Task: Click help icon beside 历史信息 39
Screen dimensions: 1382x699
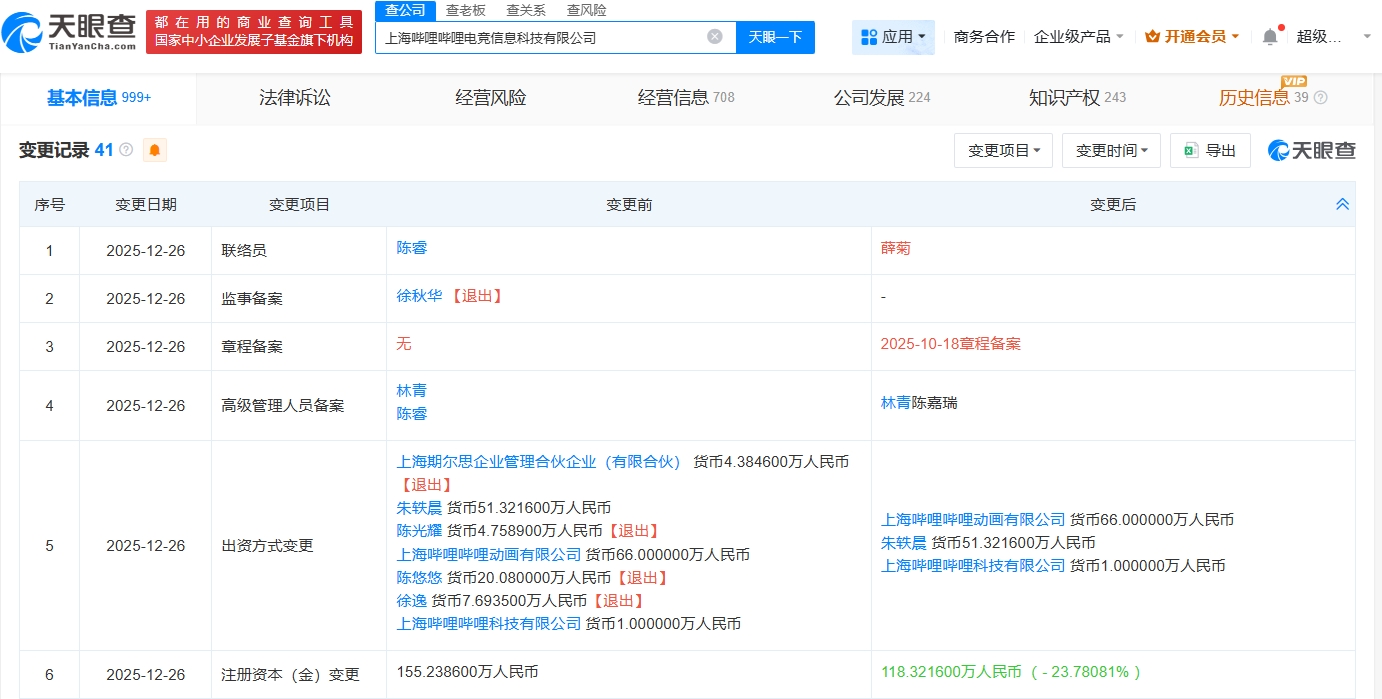Action: tap(1320, 98)
